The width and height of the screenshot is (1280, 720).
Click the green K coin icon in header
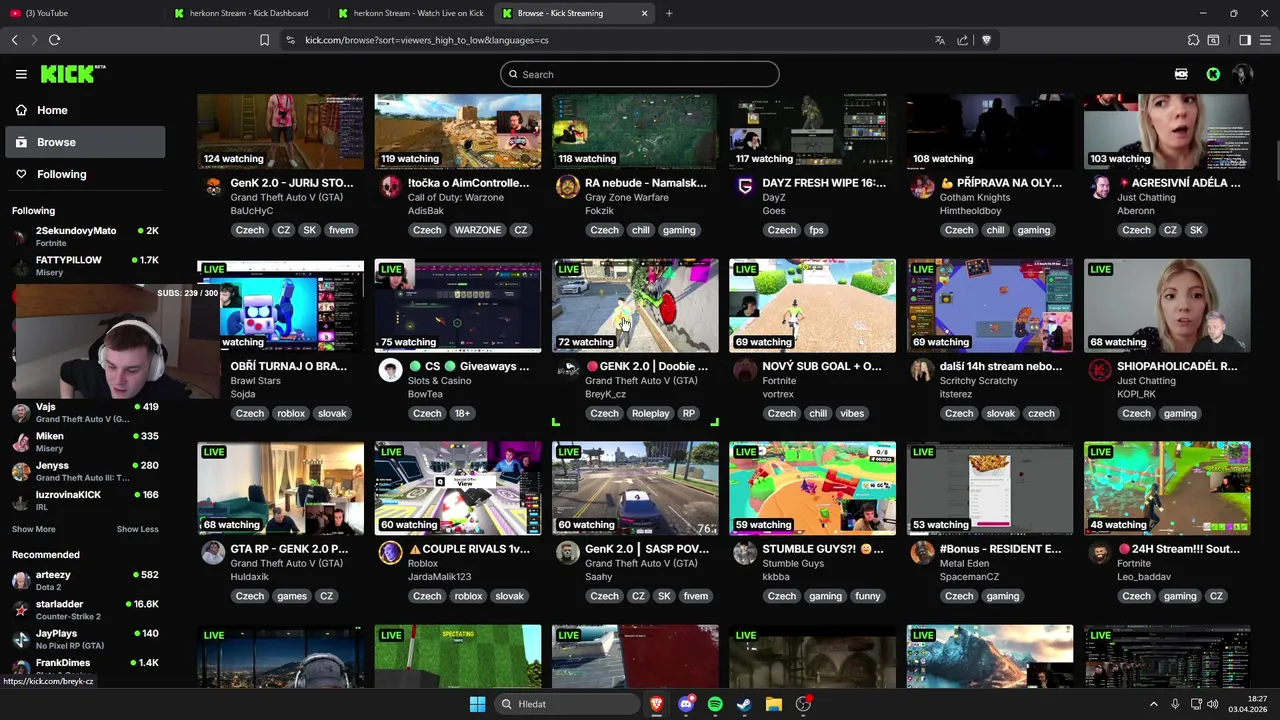[1213, 74]
